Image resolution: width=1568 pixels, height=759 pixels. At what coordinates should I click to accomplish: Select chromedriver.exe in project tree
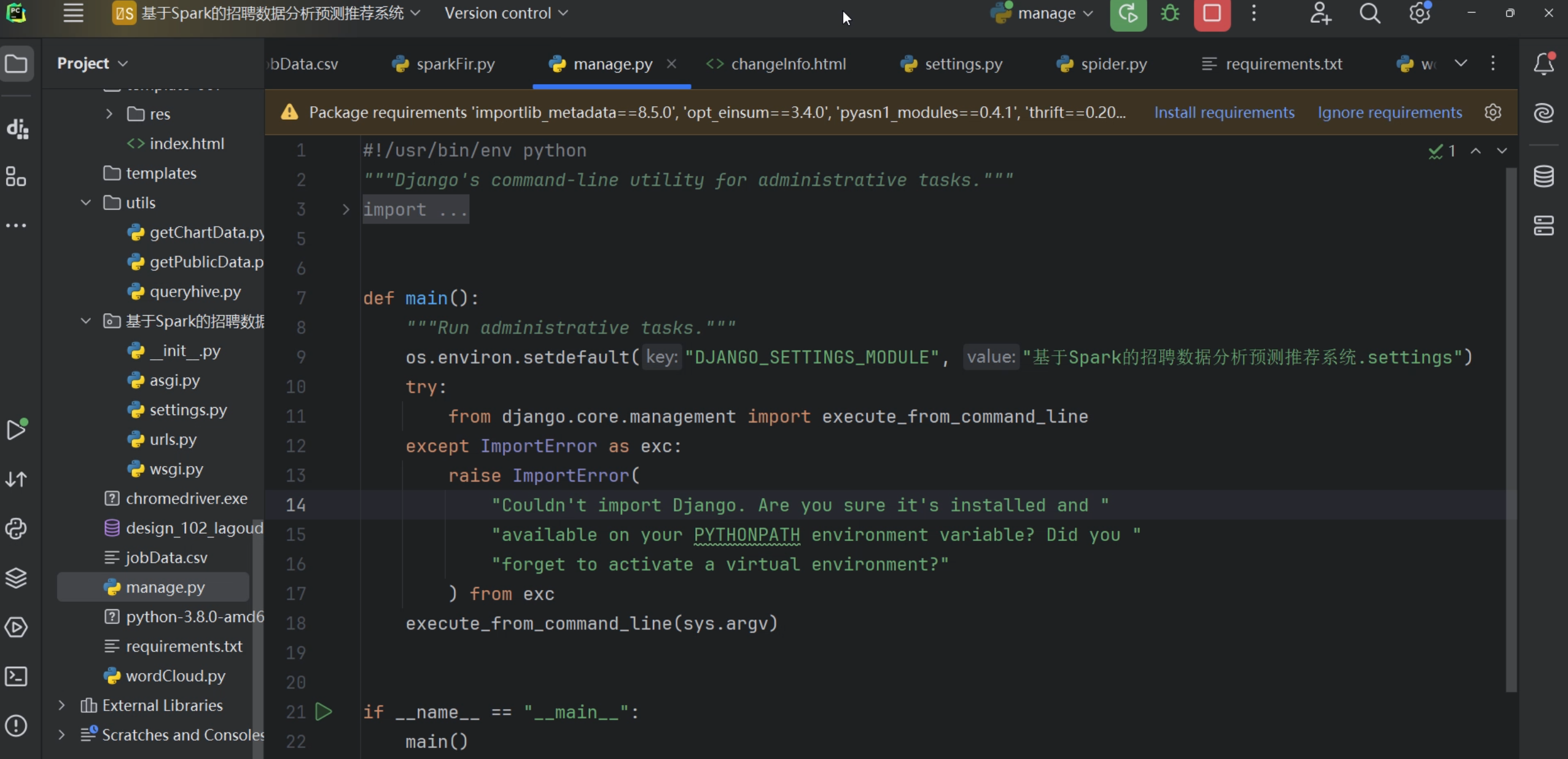pos(187,499)
